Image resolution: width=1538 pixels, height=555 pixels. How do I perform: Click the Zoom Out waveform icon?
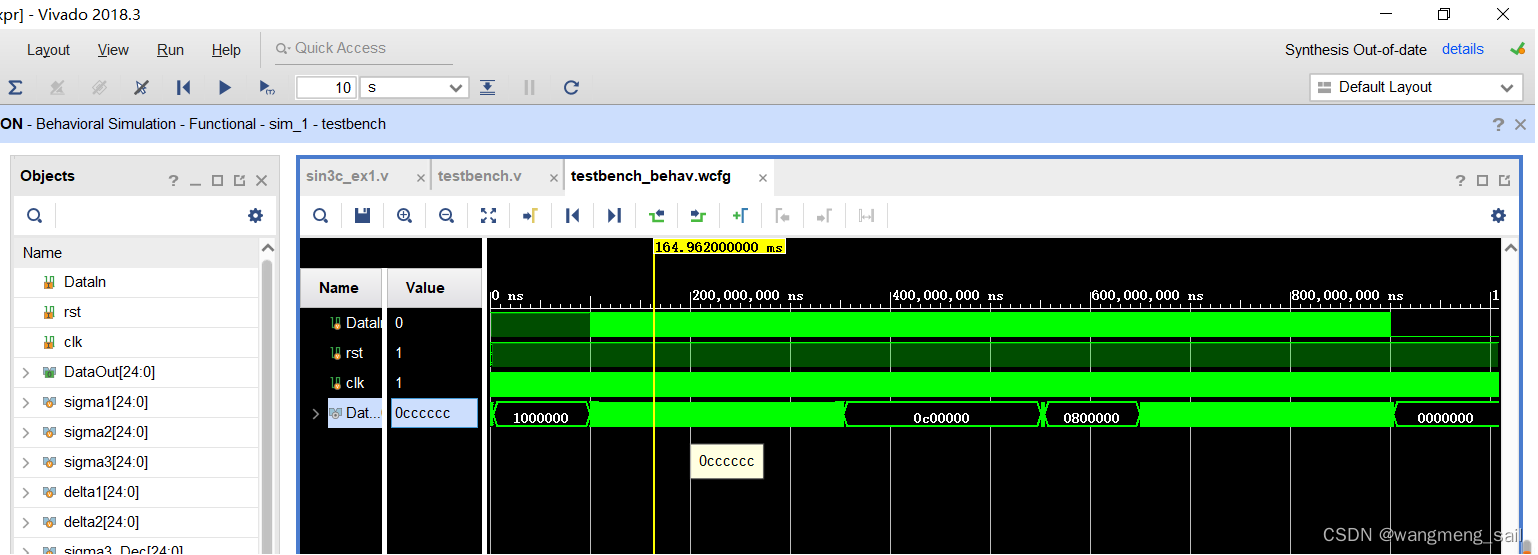coord(446,215)
